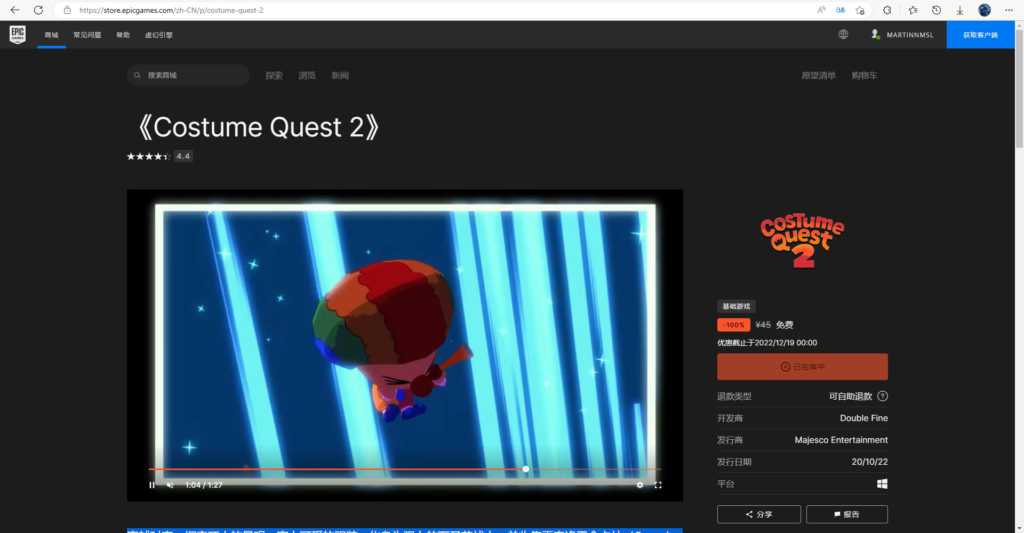Click the Epic Games logo
1024x533 pixels.
[x=18, y=35]
